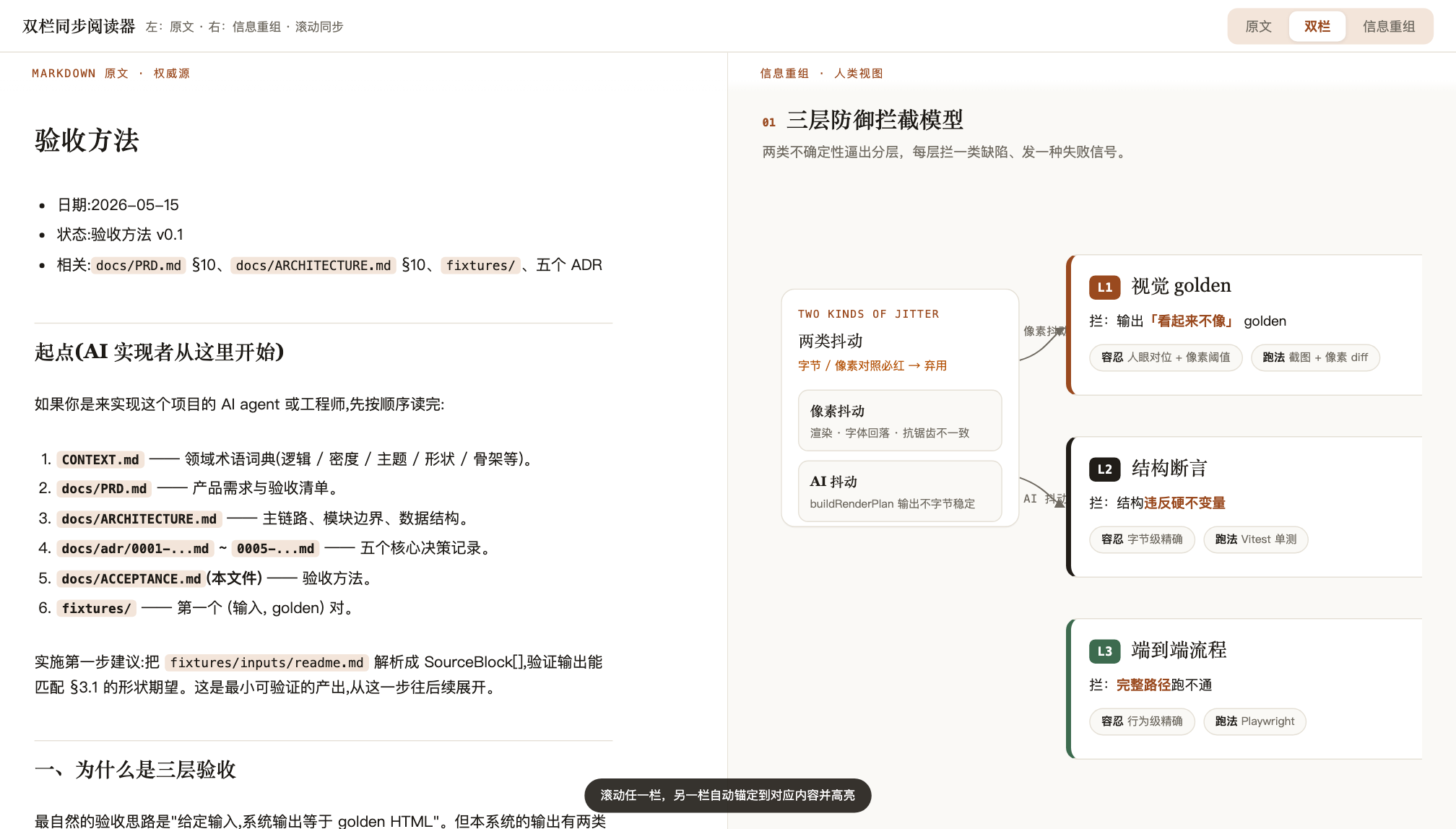Image resolution: width=1456 pixels, height=829 pixels.
Task: Select the AI 抖动 box
Action: 900,491
